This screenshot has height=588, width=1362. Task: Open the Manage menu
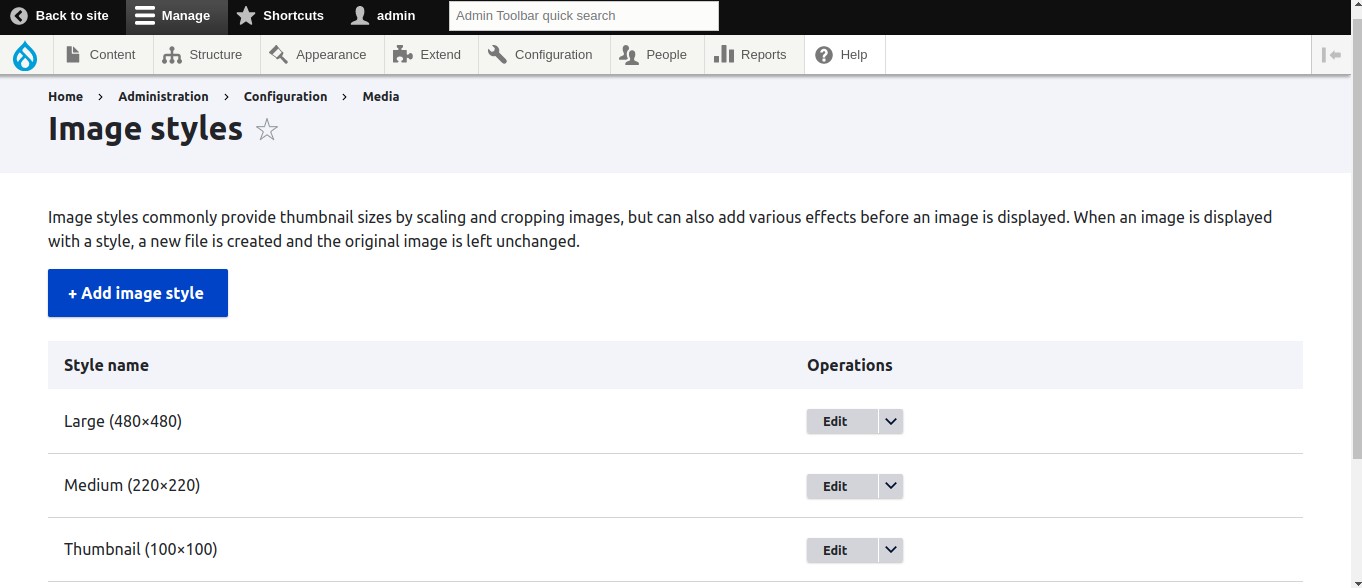coord(176,15)
